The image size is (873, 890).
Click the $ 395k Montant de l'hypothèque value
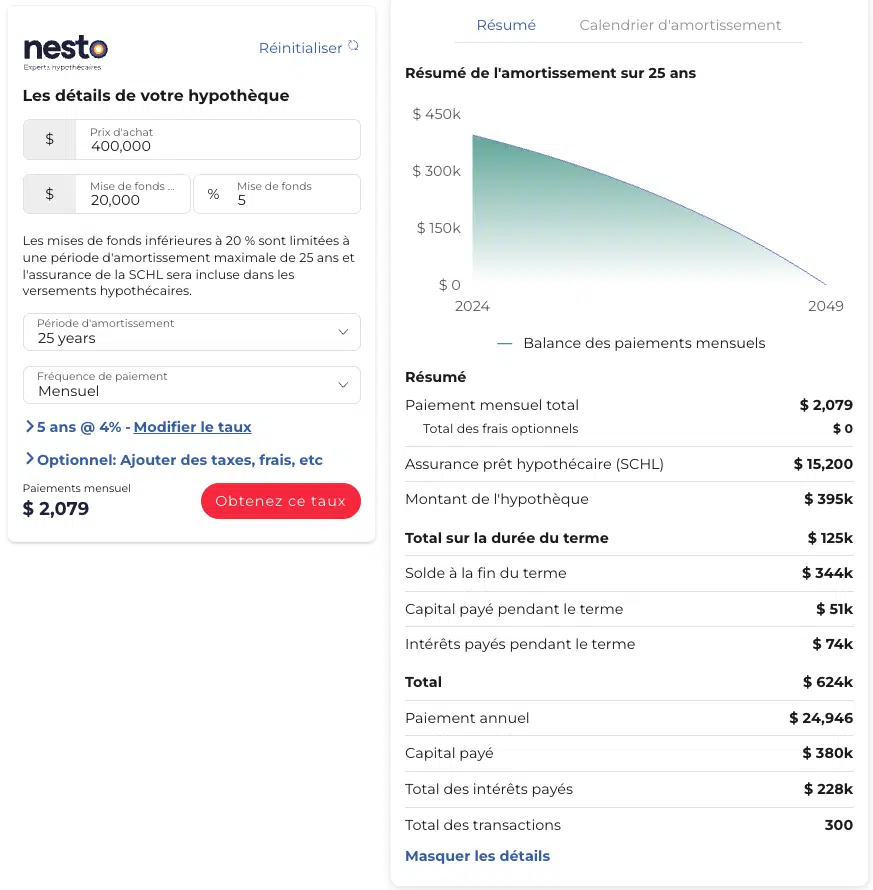(828, 499)
